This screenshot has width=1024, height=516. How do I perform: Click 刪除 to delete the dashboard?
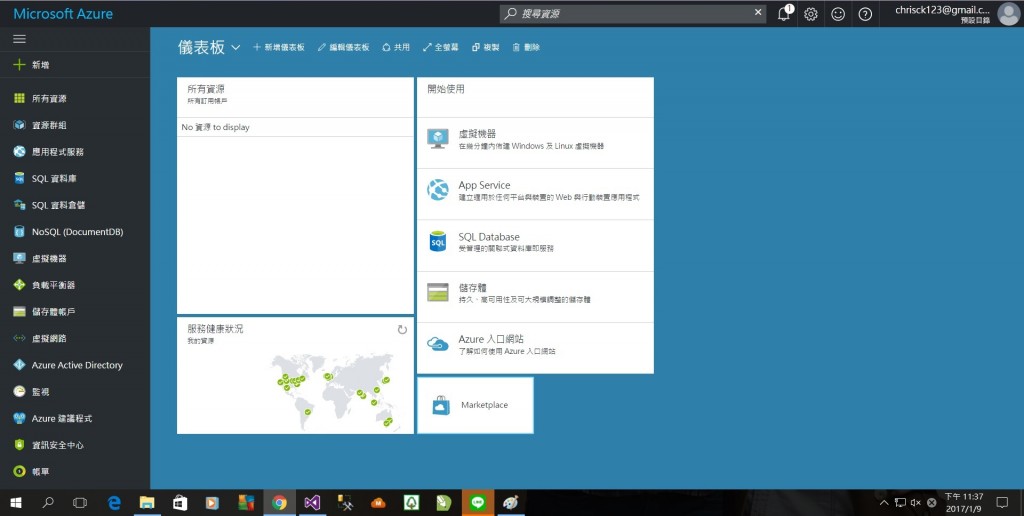526,47
